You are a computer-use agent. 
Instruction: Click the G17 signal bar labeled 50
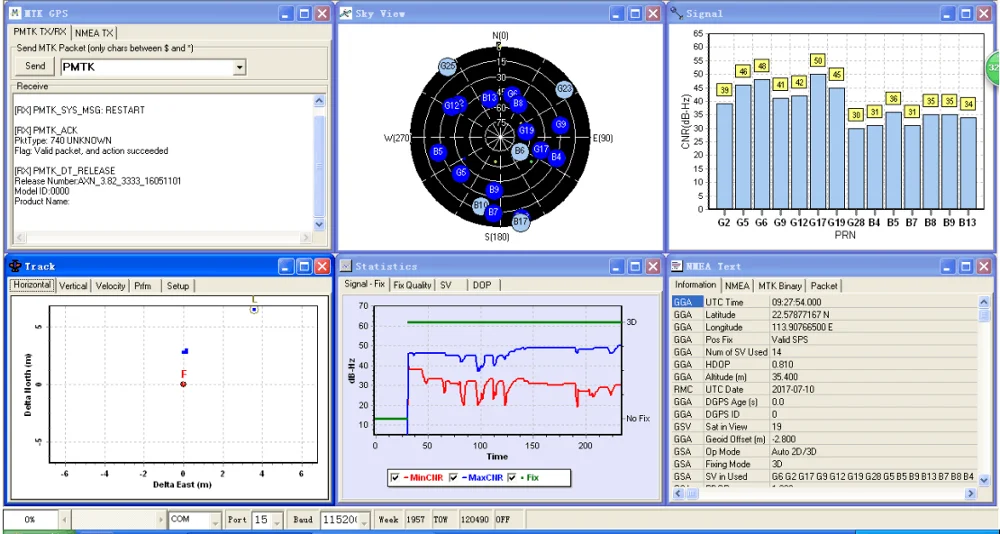pyautogui.click(x=818, y=142)
